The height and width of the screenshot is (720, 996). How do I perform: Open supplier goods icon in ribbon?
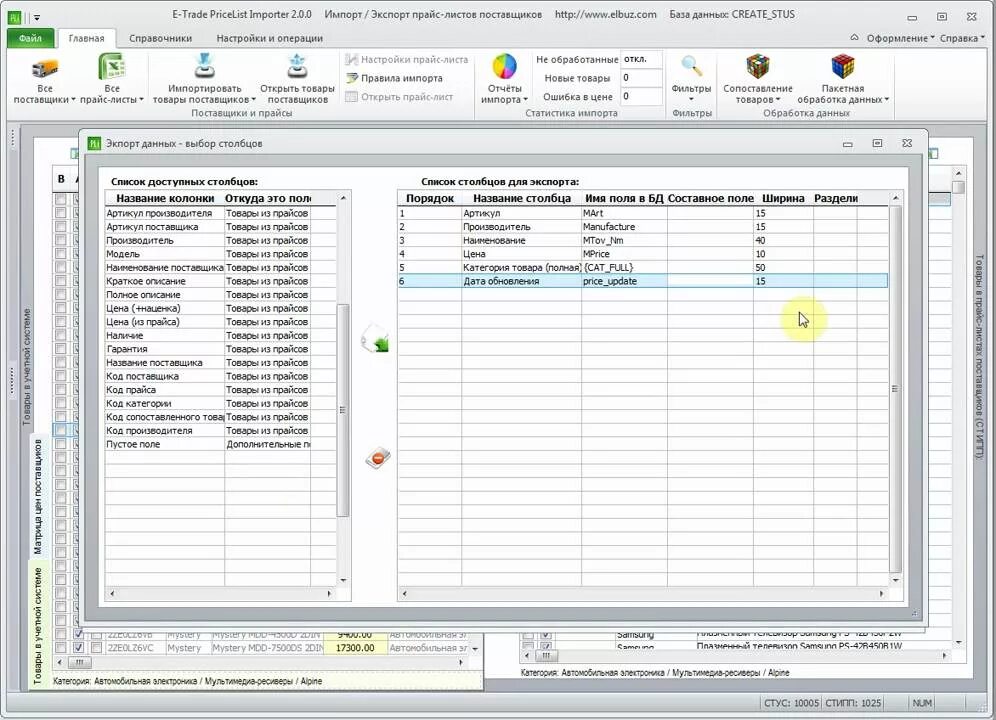point(297,67)
